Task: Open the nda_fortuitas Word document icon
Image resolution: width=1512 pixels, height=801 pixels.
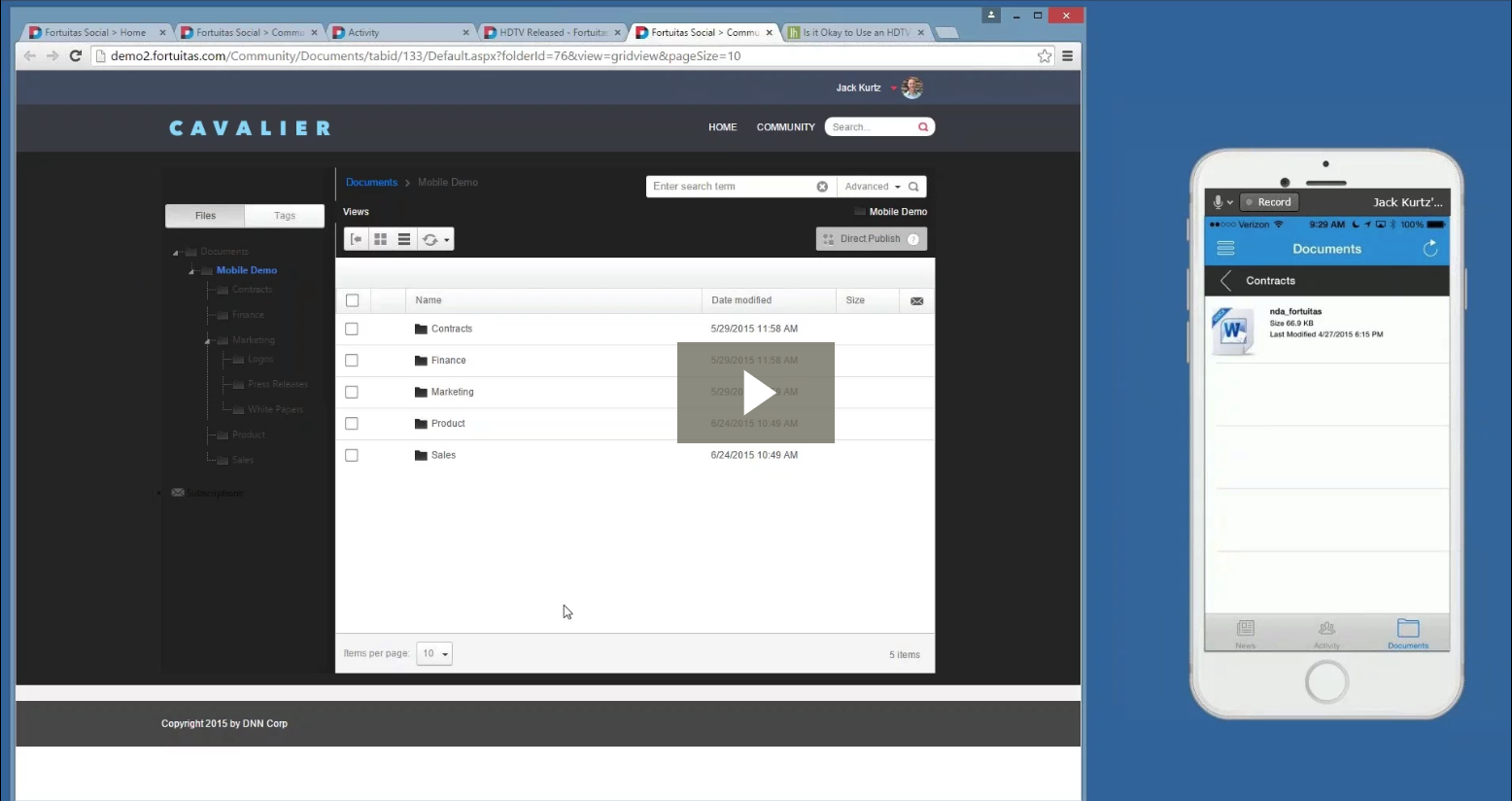Action: 1233,331
